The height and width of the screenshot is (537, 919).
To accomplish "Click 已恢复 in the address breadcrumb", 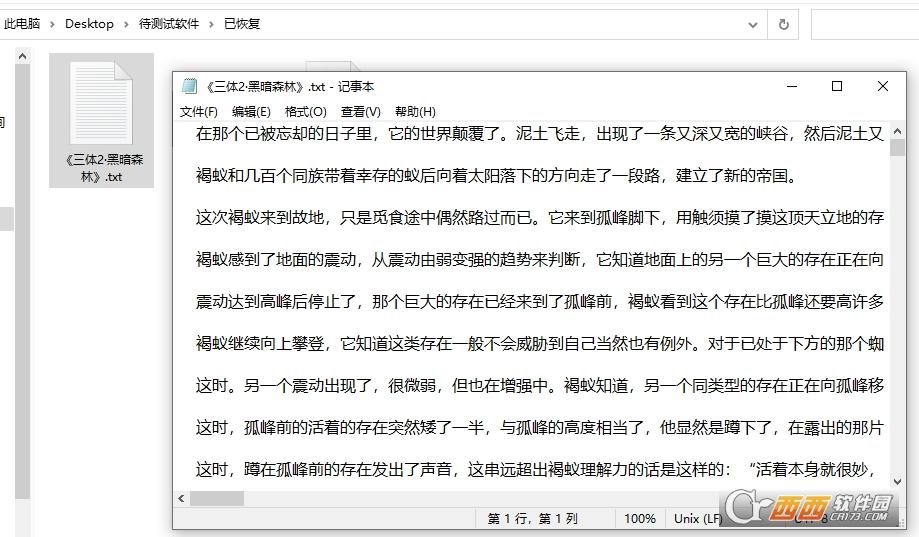I will tap(242, 23).
